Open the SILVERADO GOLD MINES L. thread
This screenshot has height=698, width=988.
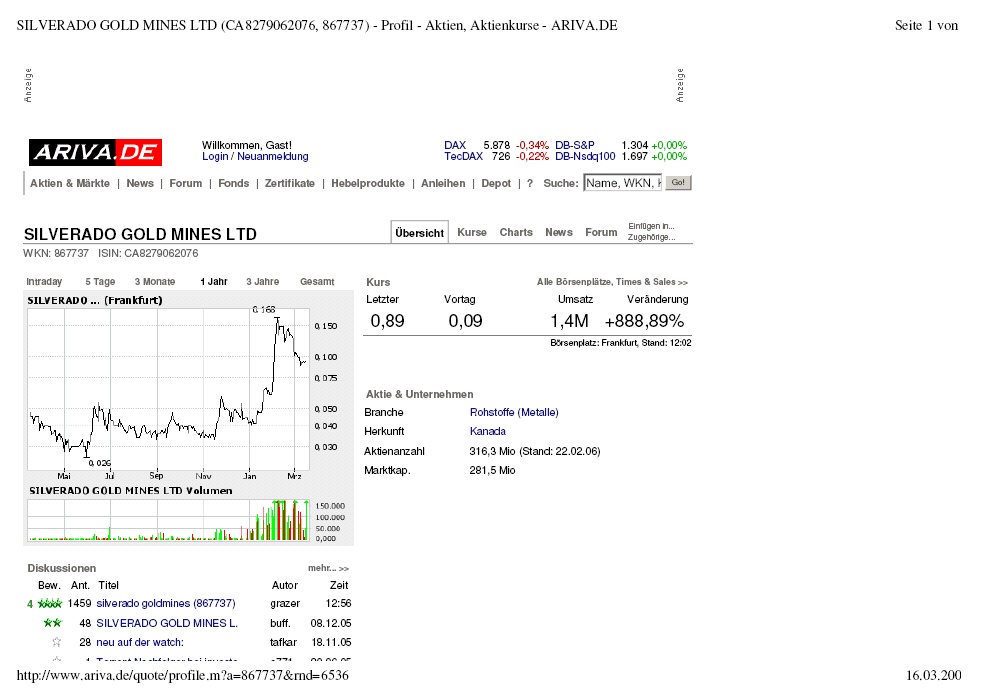click(167, 623)
